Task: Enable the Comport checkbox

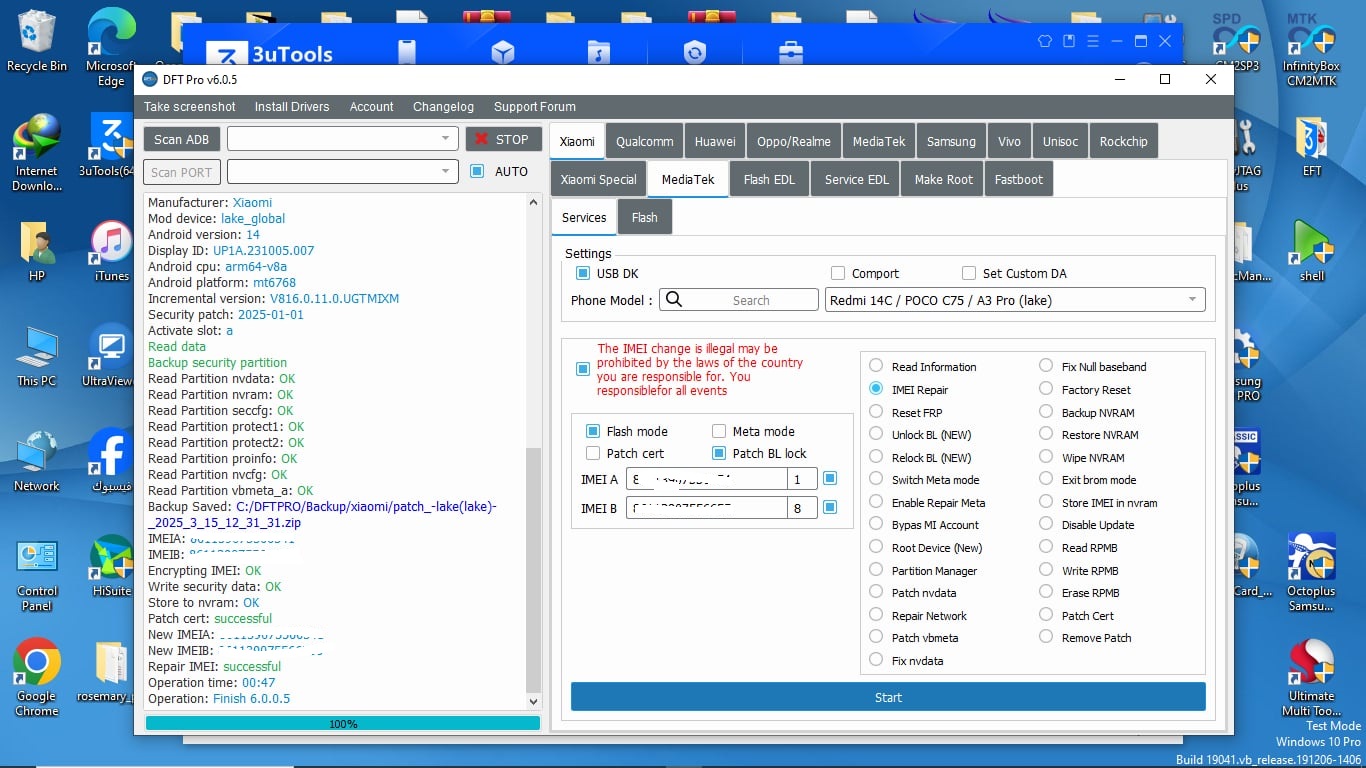Action: pyautogui.click(x=838, y=273)
